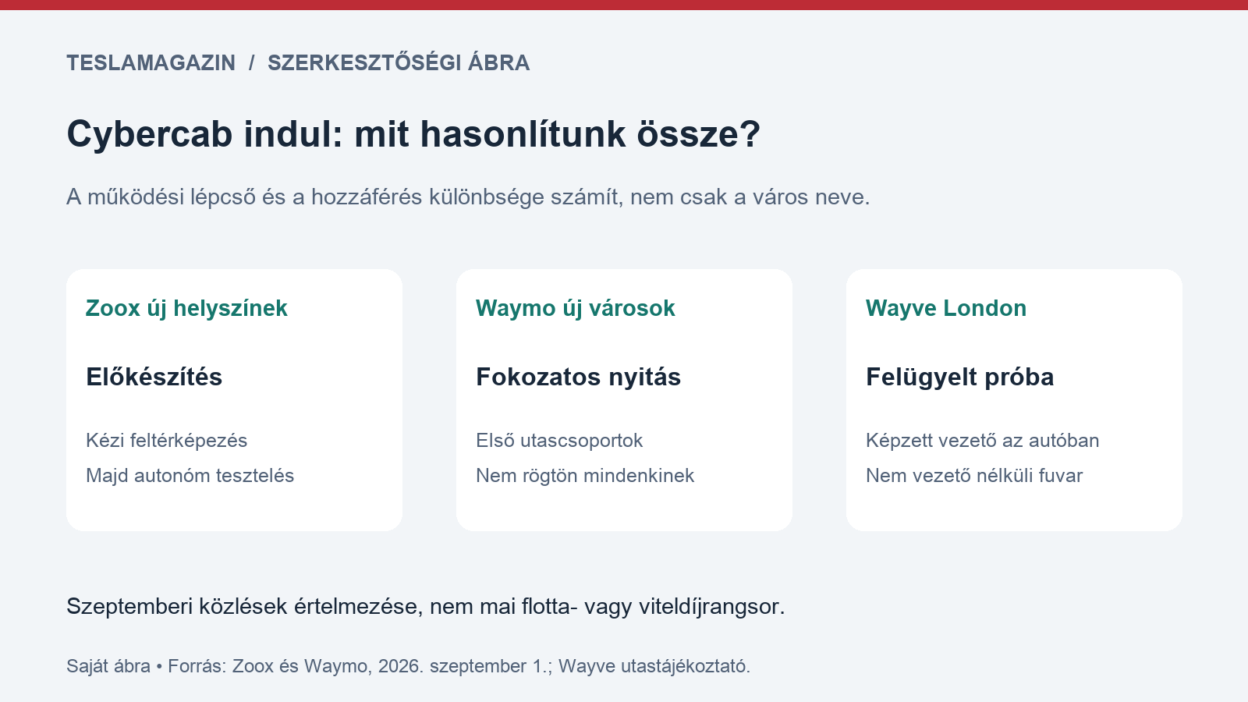Click the "Előkészítés" heading

pyautogui.click(x=154, y=377)
